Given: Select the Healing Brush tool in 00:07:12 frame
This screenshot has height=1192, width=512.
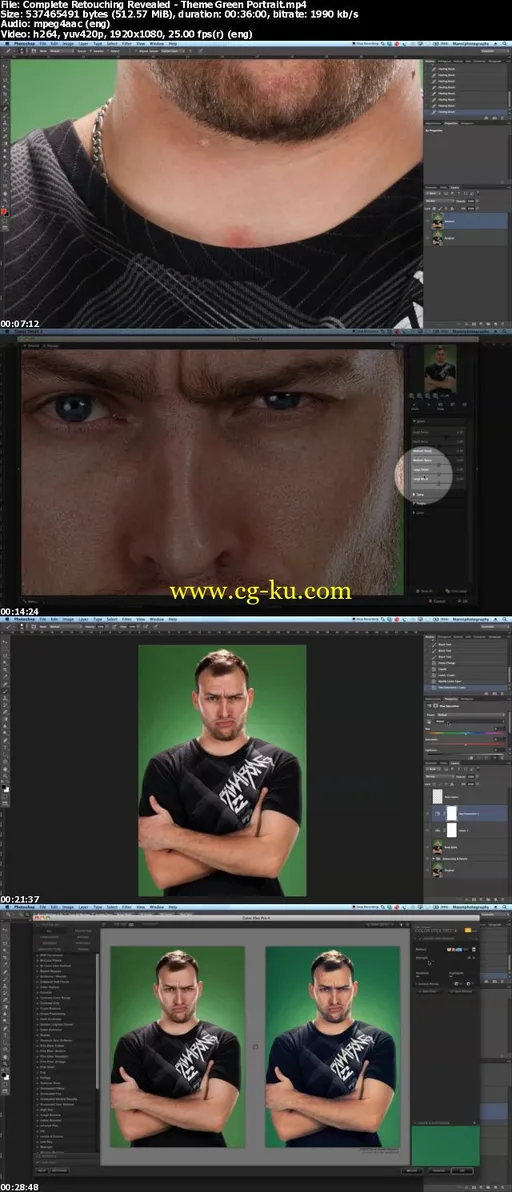Looking at the screenshot, I should pyautogui.click(x=5, y=107).
